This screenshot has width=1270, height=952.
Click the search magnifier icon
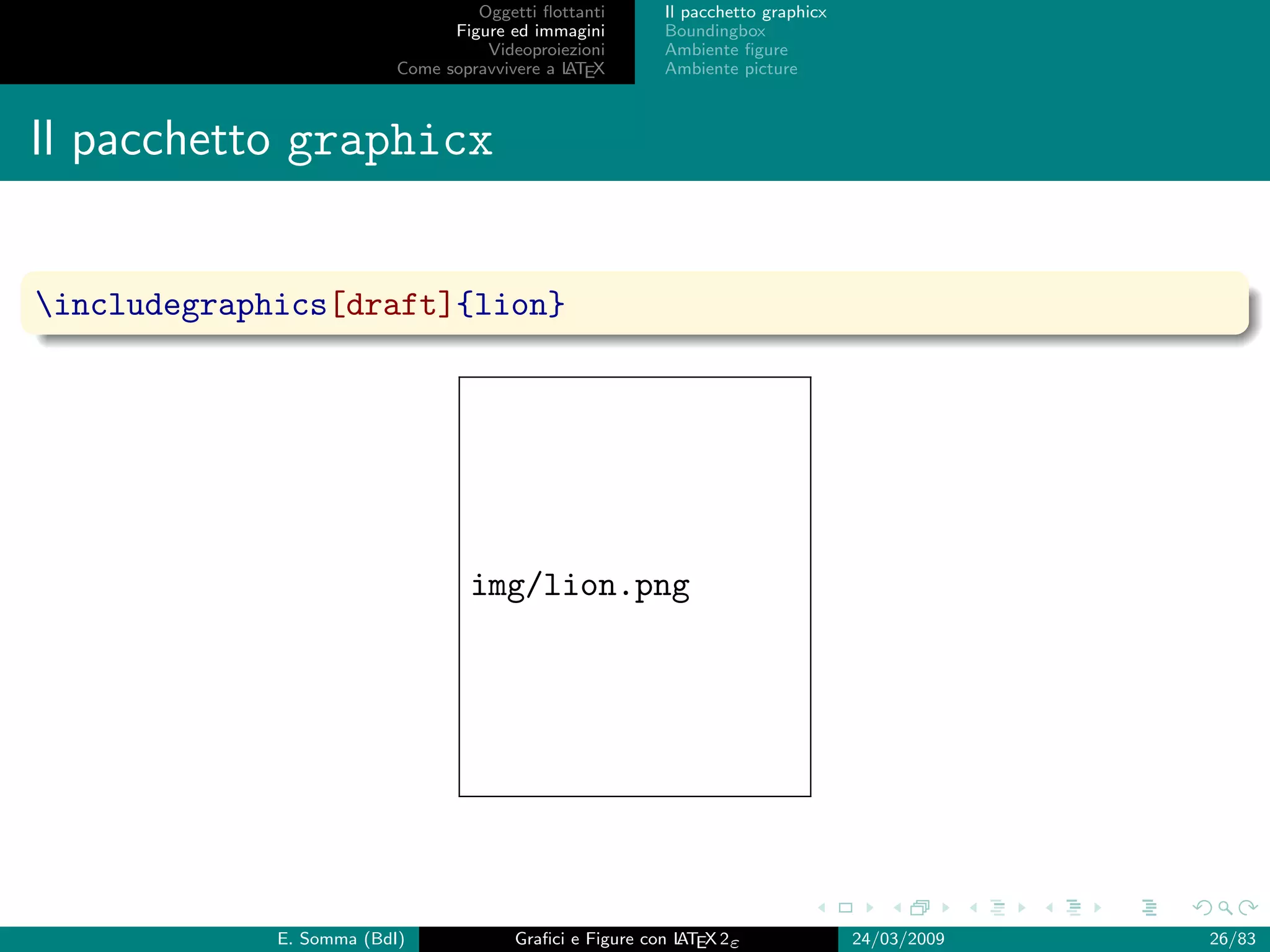pos(1225,908)
